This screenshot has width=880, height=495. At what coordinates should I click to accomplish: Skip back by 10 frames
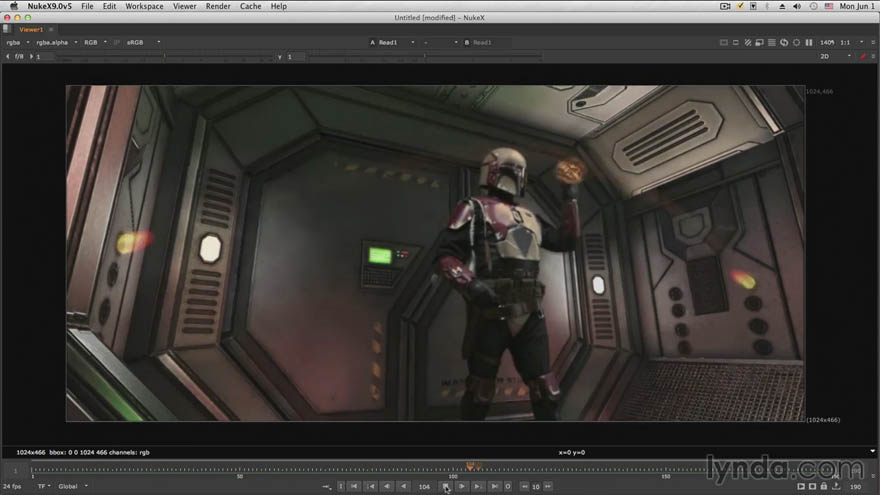point(524,486)
